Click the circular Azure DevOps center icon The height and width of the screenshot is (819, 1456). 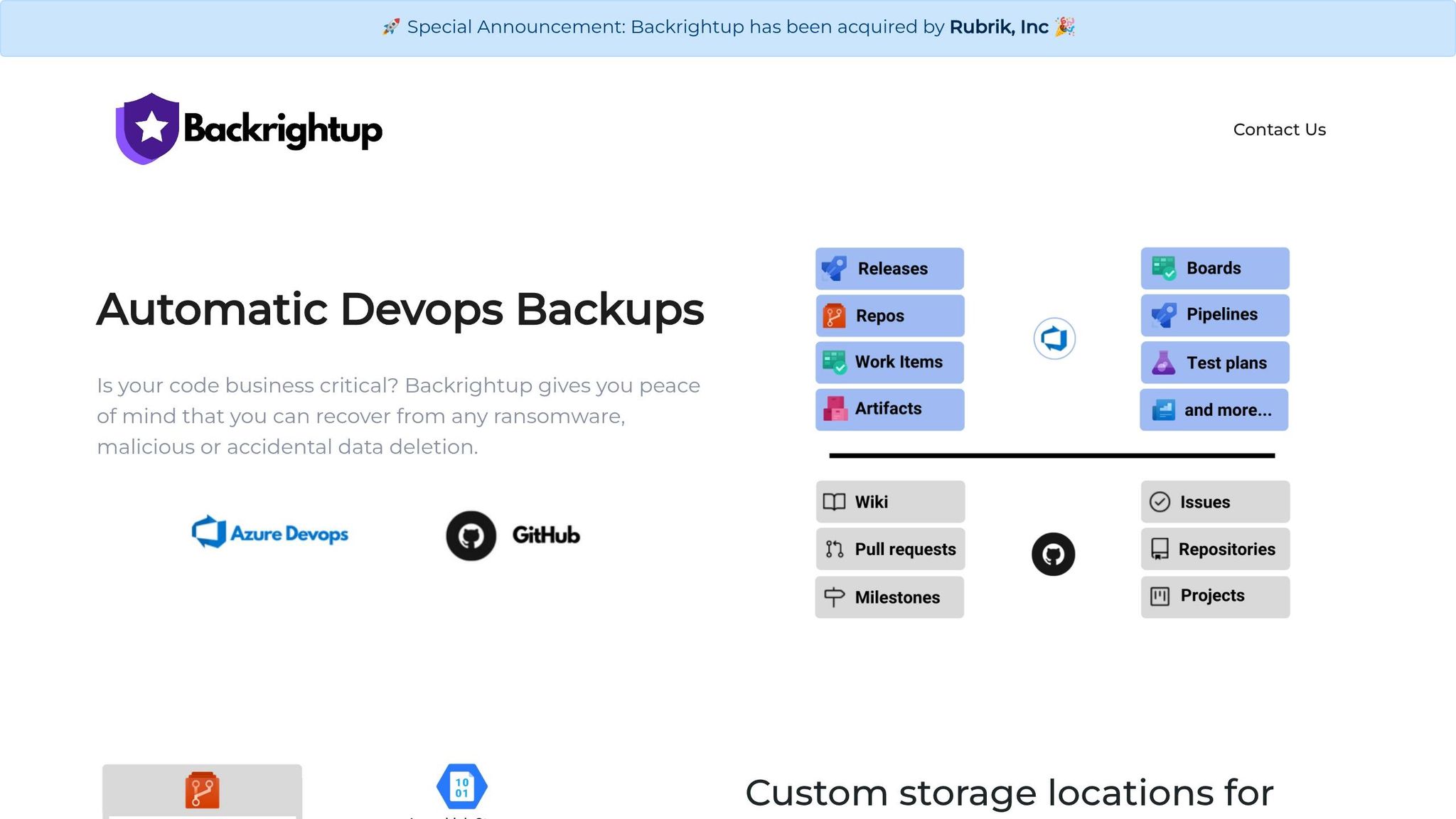point(1054,338)
